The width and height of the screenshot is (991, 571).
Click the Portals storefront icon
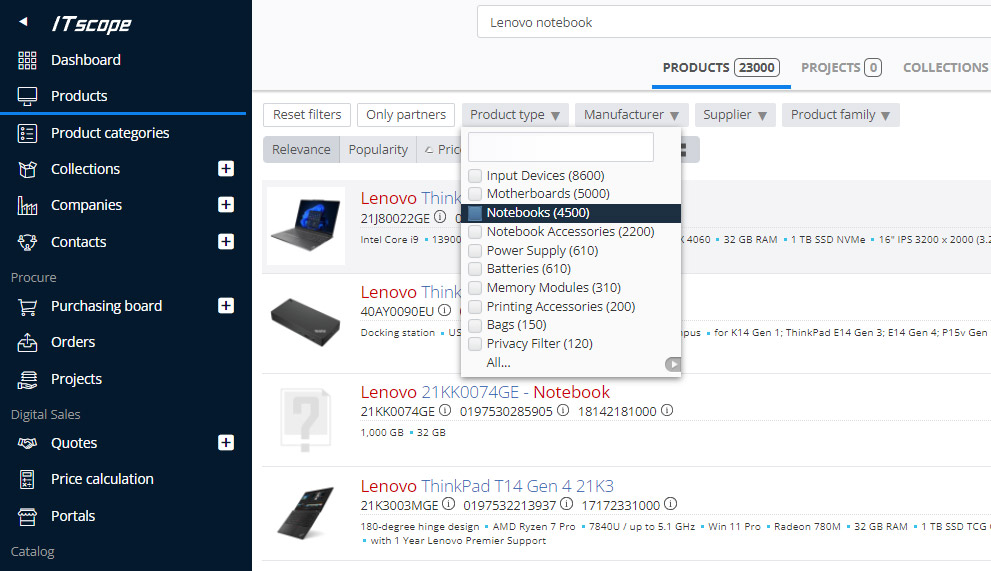pyautogui.click(x=27, y=517)
